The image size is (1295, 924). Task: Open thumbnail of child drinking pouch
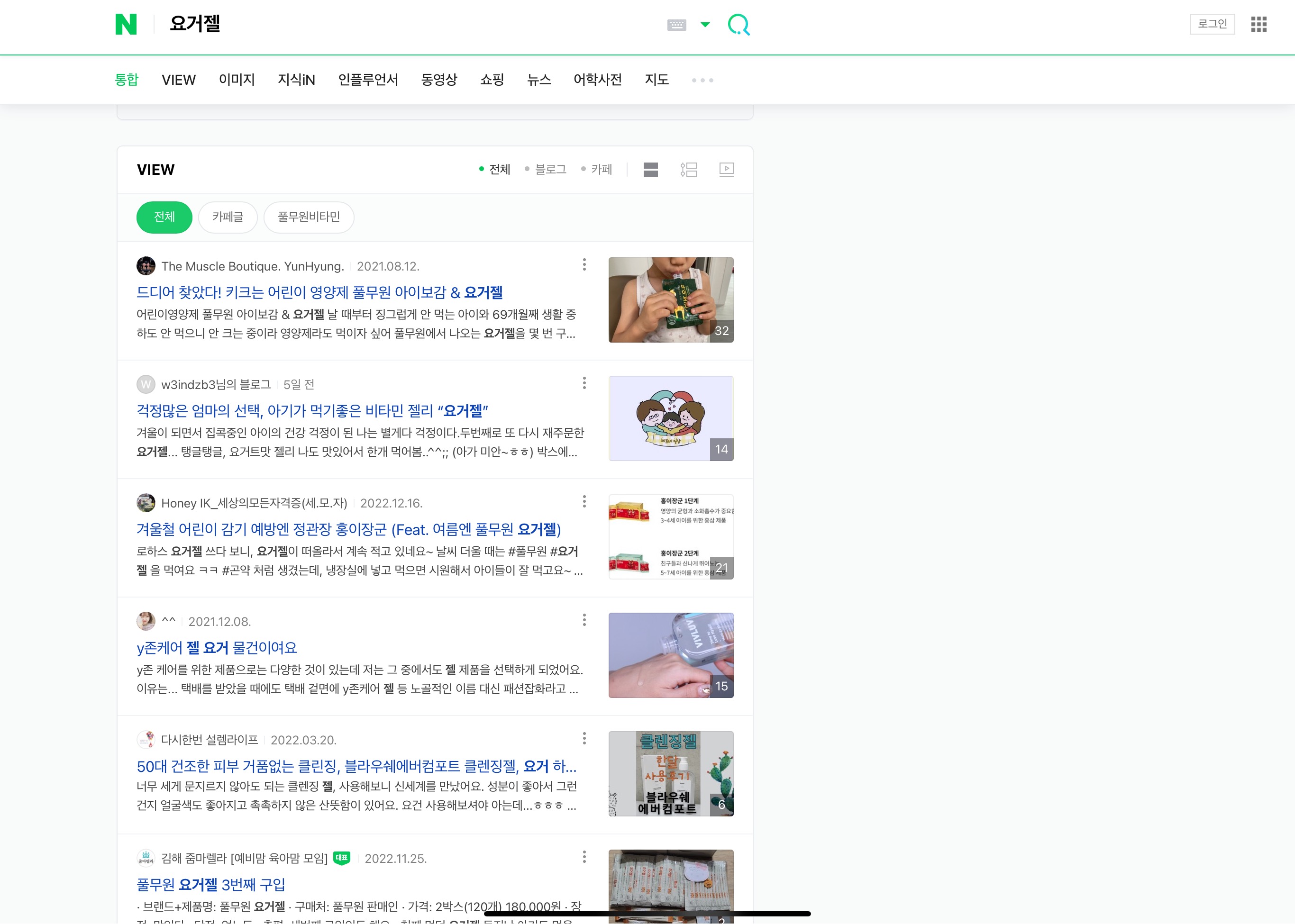[x=671, y=299]
